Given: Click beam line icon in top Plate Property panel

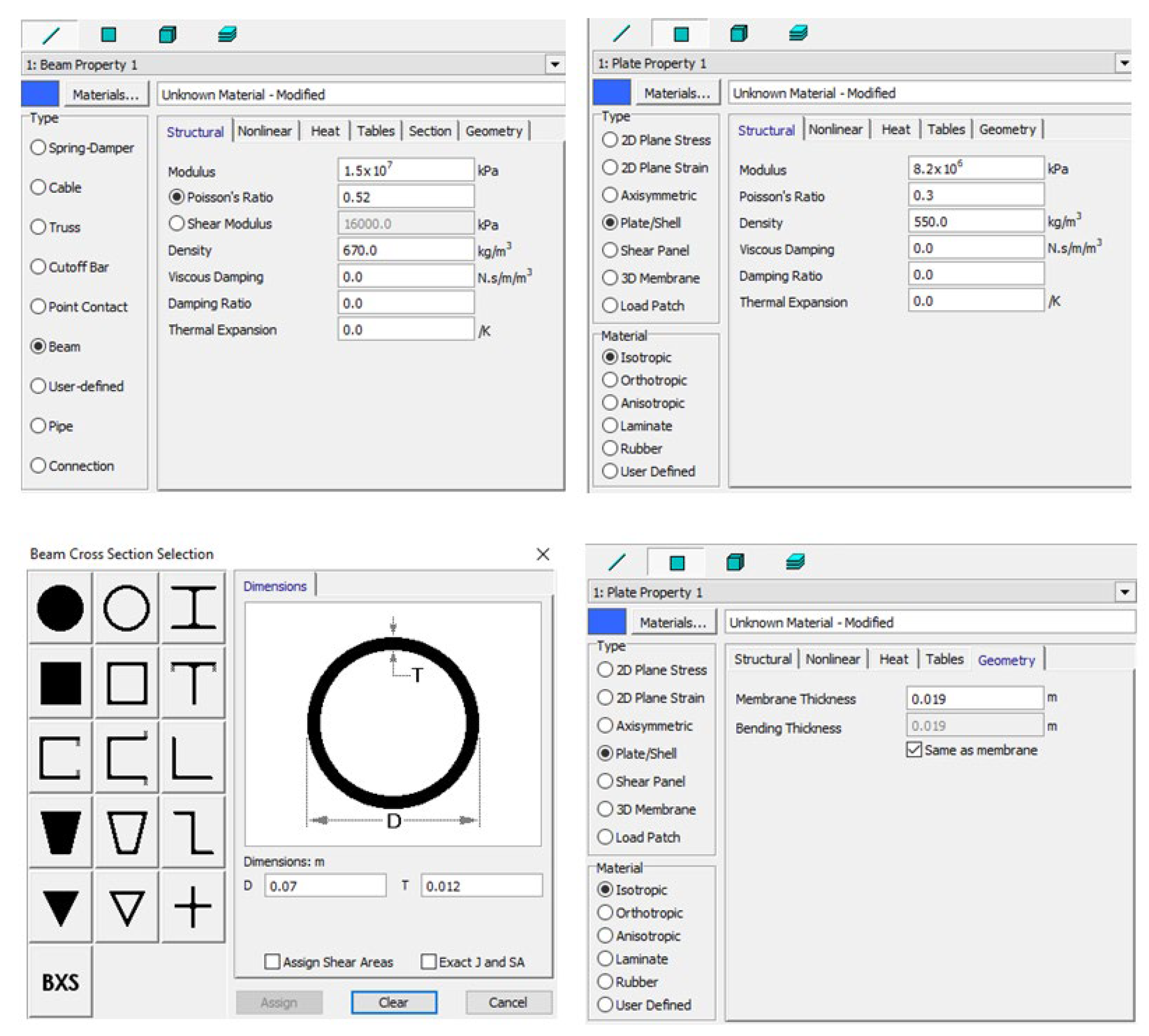Looking at the screenshot, I should [622, 33].
